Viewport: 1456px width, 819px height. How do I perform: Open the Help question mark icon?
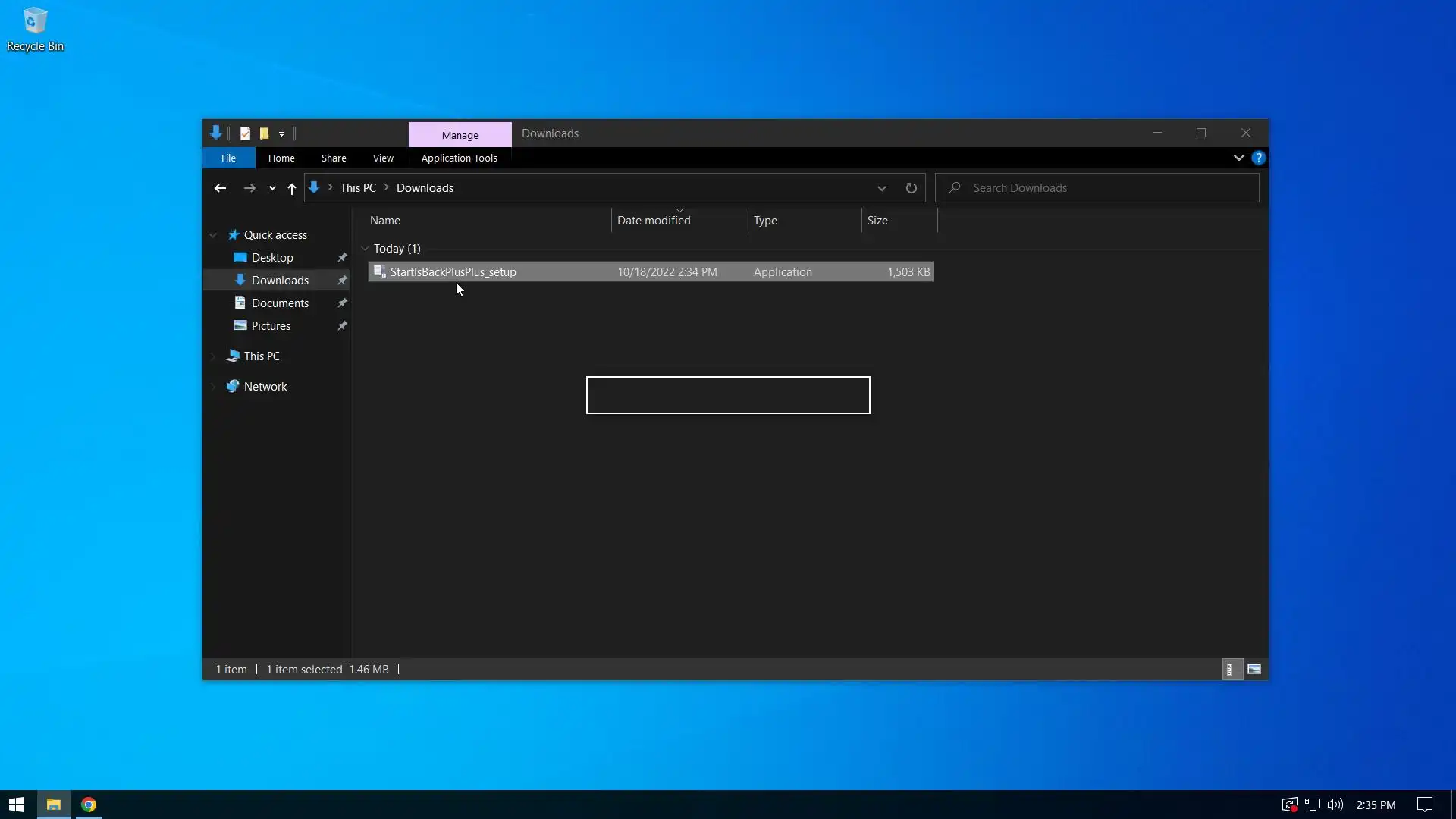1258,158
